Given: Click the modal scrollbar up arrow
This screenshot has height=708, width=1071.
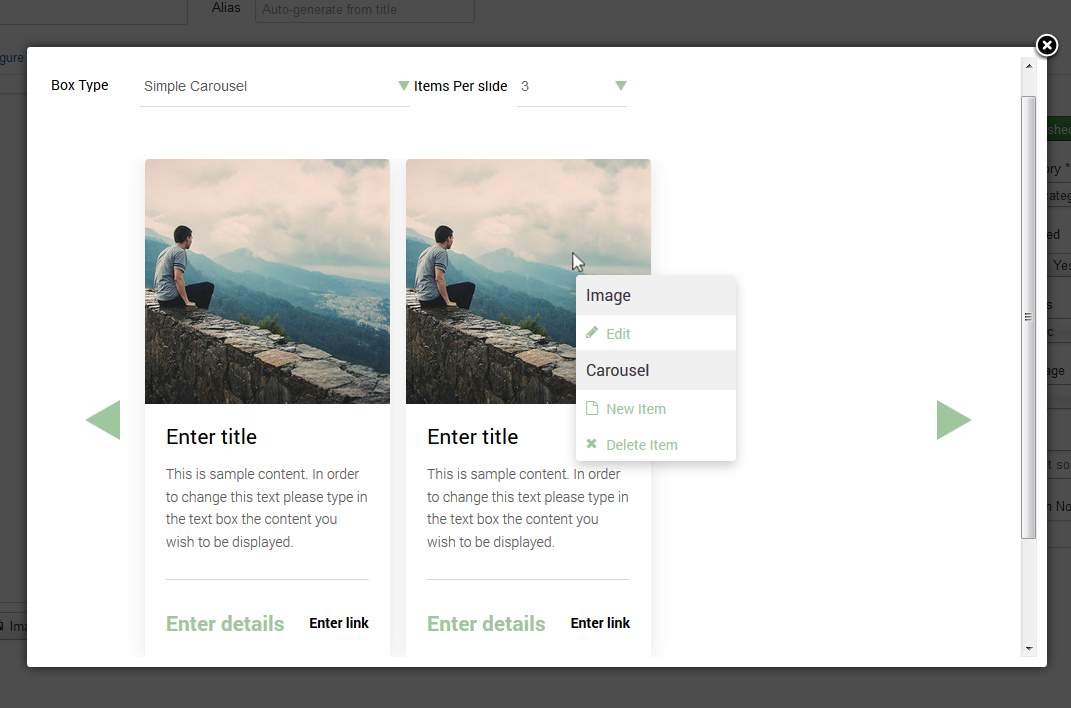Looking at the screenshot, I should point(1029,66).
